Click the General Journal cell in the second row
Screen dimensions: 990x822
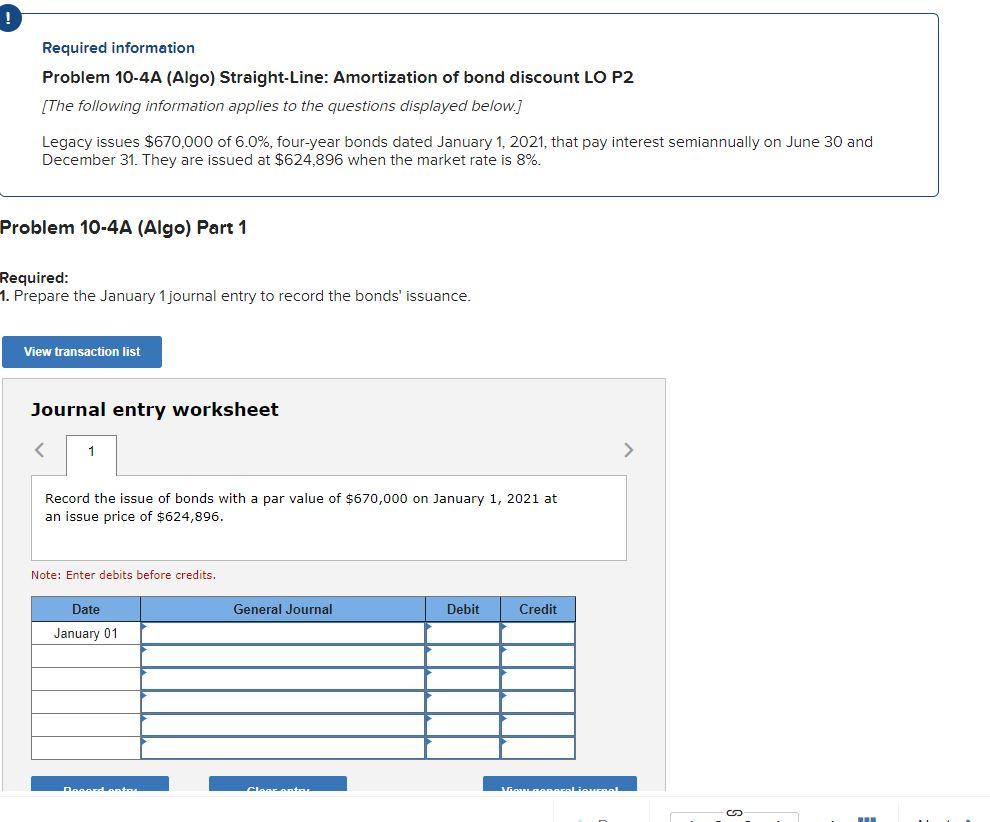[283, 656]
